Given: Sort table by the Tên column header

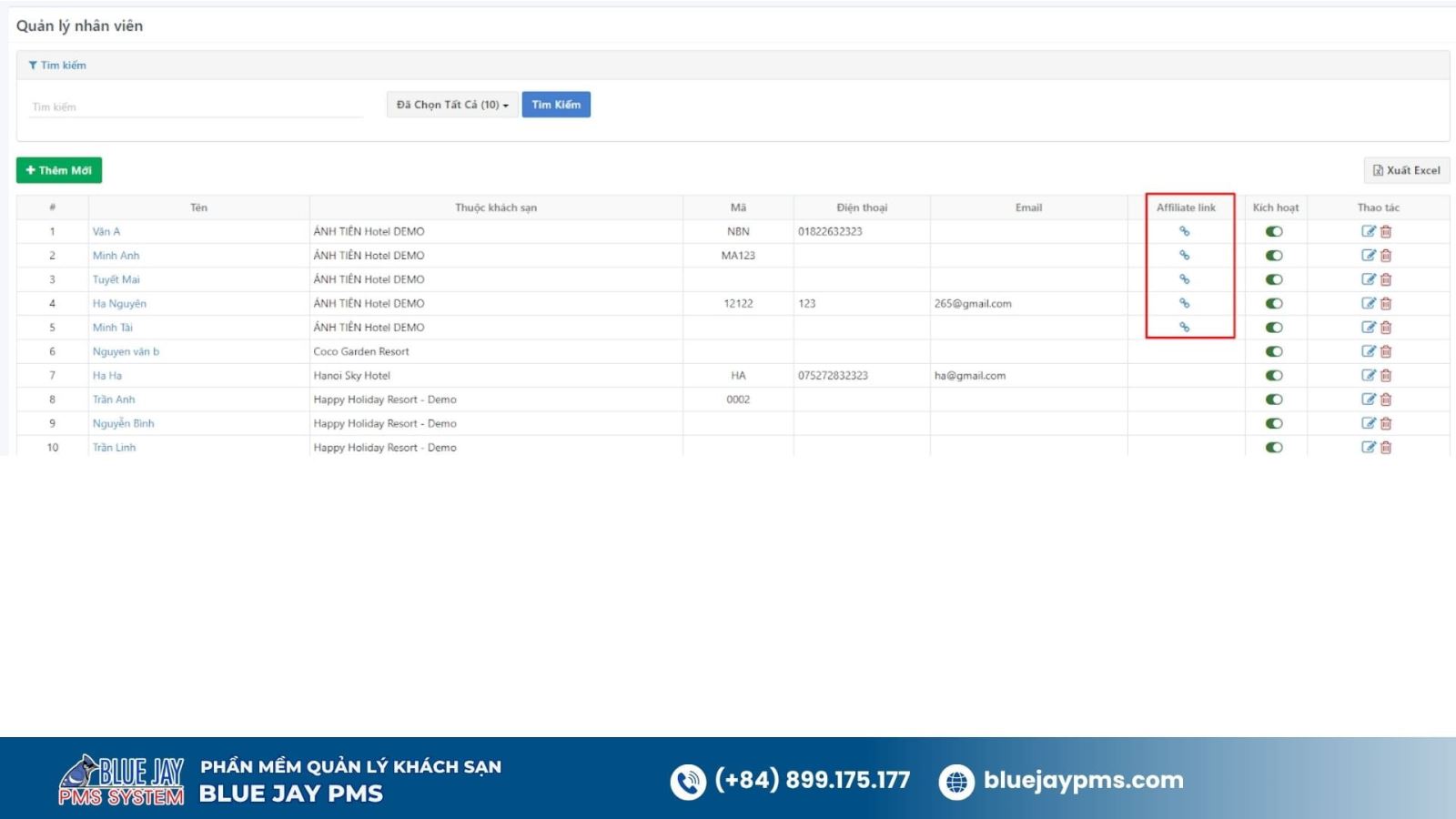Looking at the screenshot, I should [198, 207].
